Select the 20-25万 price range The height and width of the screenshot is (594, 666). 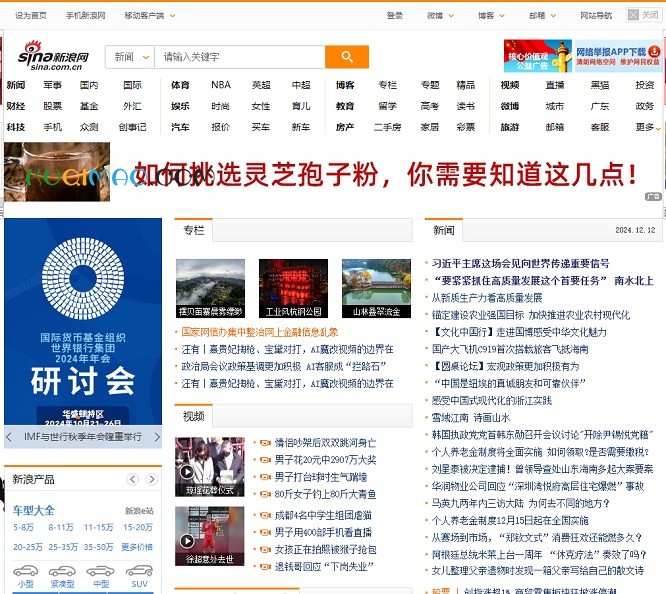[x=28, y=547]
